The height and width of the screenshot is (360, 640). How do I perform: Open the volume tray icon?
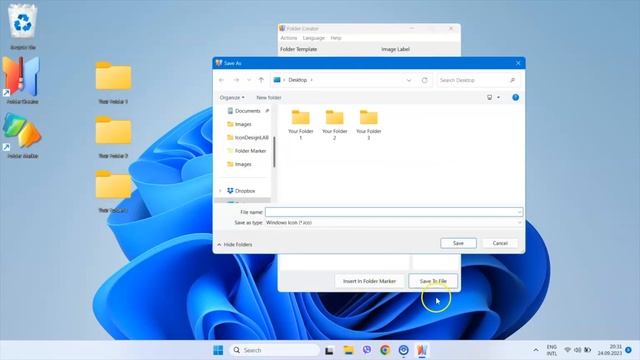[577, 350]
